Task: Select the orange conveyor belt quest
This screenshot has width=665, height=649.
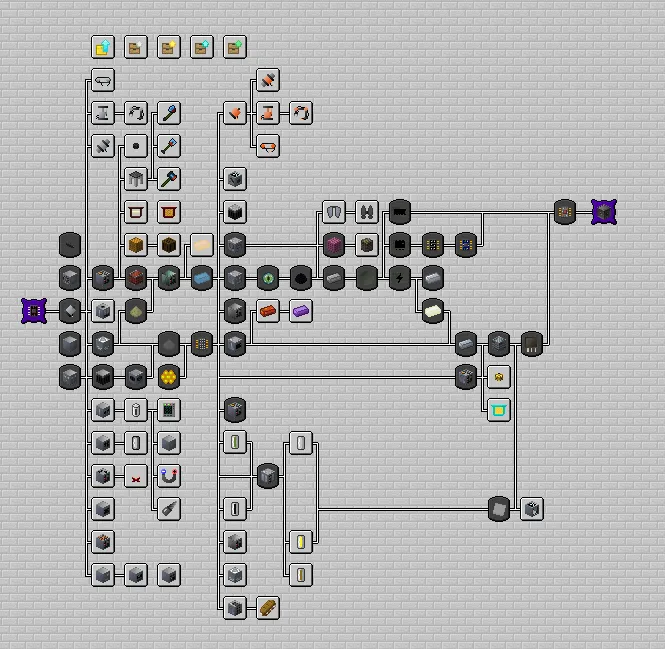Action: (268, 146)
